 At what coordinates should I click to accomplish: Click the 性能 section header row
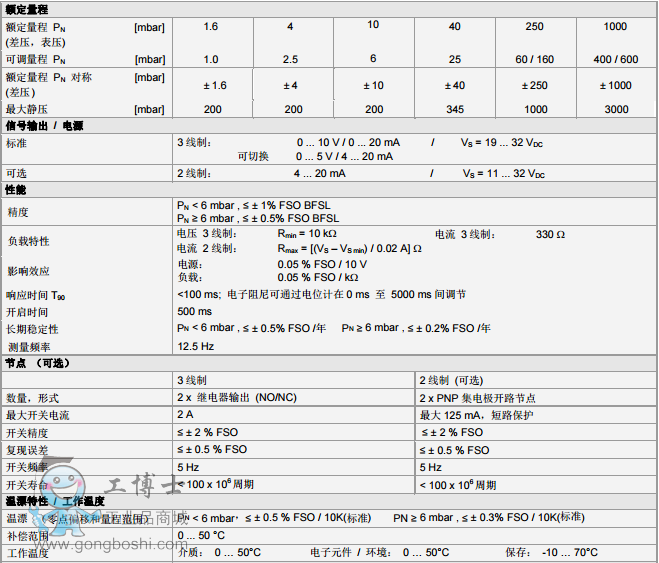tap(16, 190)
